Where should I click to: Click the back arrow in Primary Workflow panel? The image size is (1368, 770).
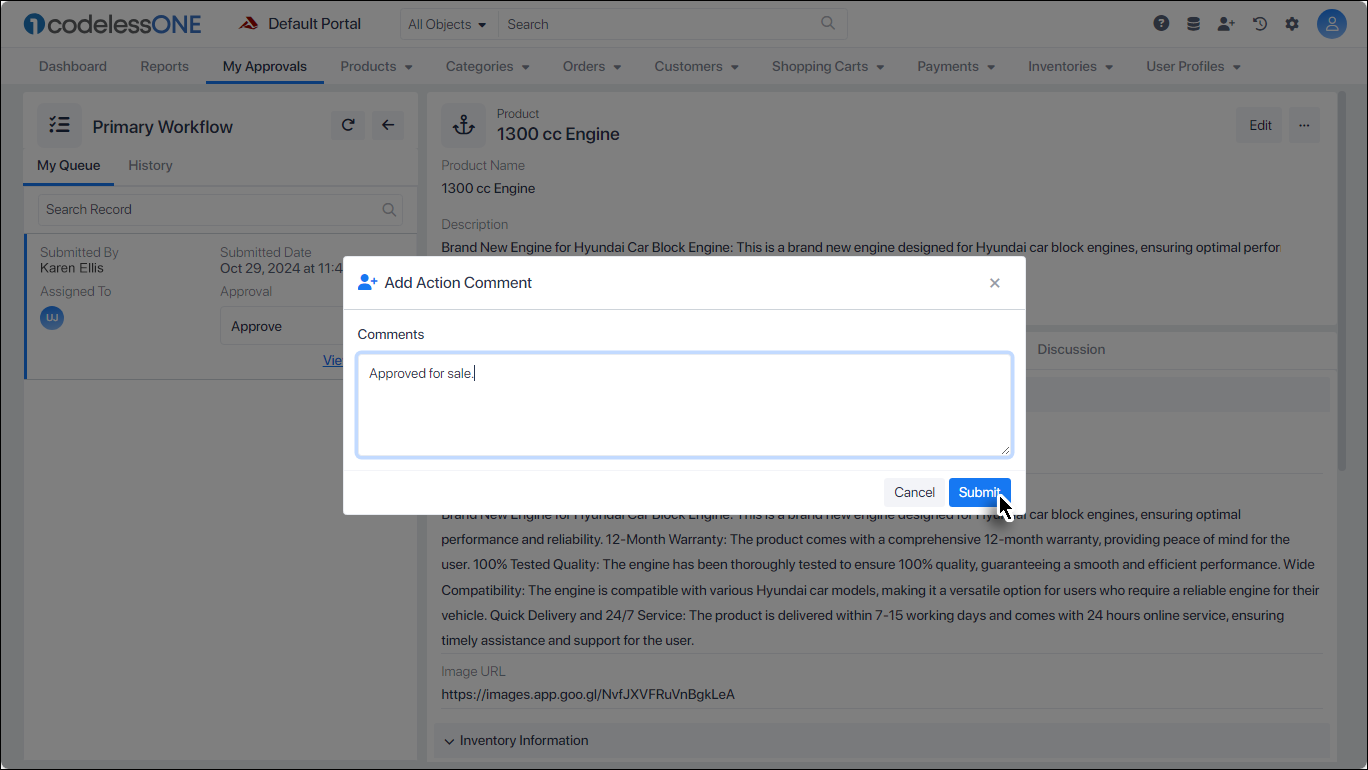pos(388,125)
